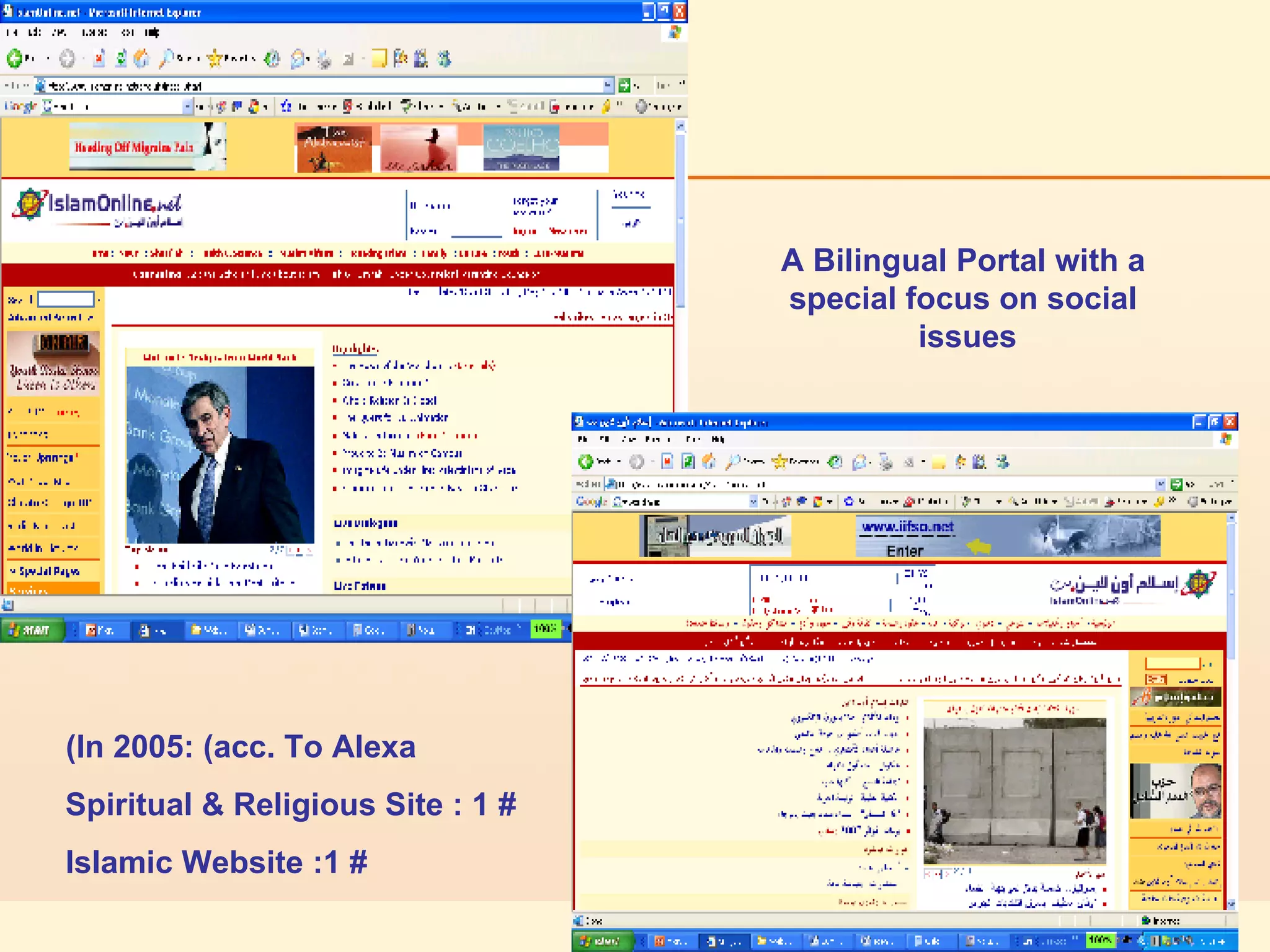Click Stop icon in Arabic IslamOnline window
This screenshot has height=952, width=1270.
(667, 462)
